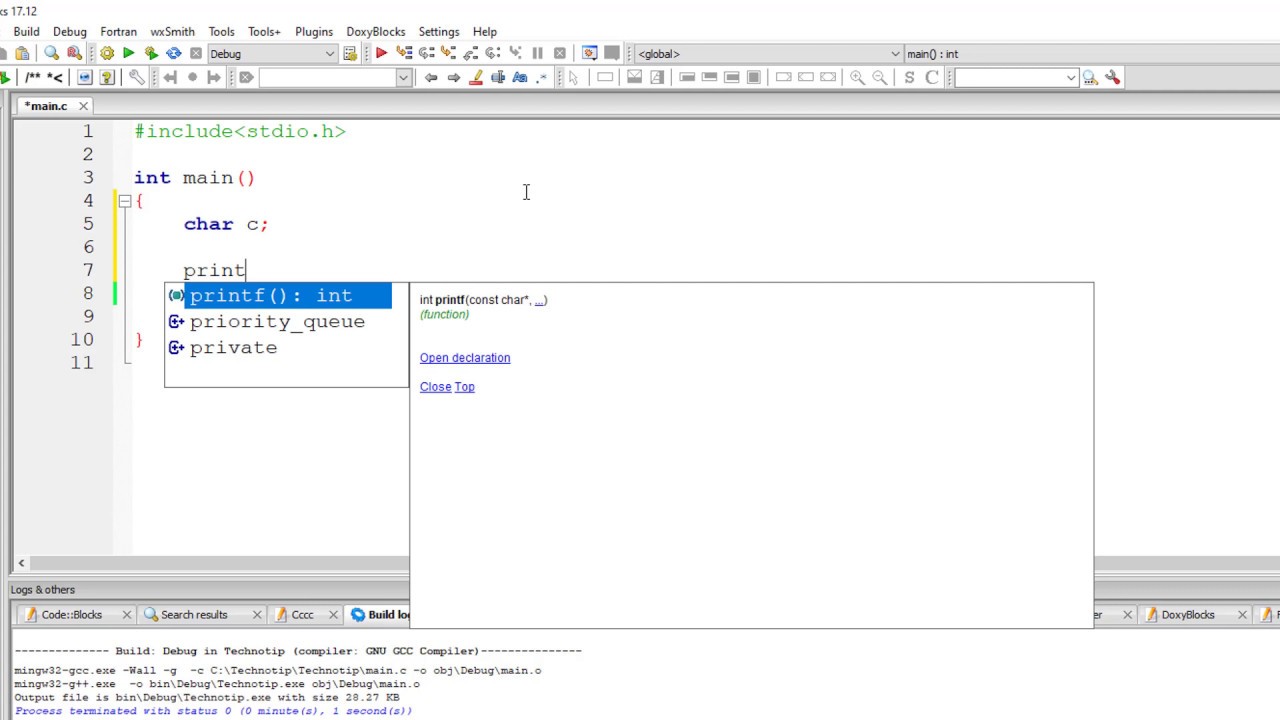Viewport: 1280px width, 720px height.
Task: Select private autocomplete suggestion
Action: 233,348
